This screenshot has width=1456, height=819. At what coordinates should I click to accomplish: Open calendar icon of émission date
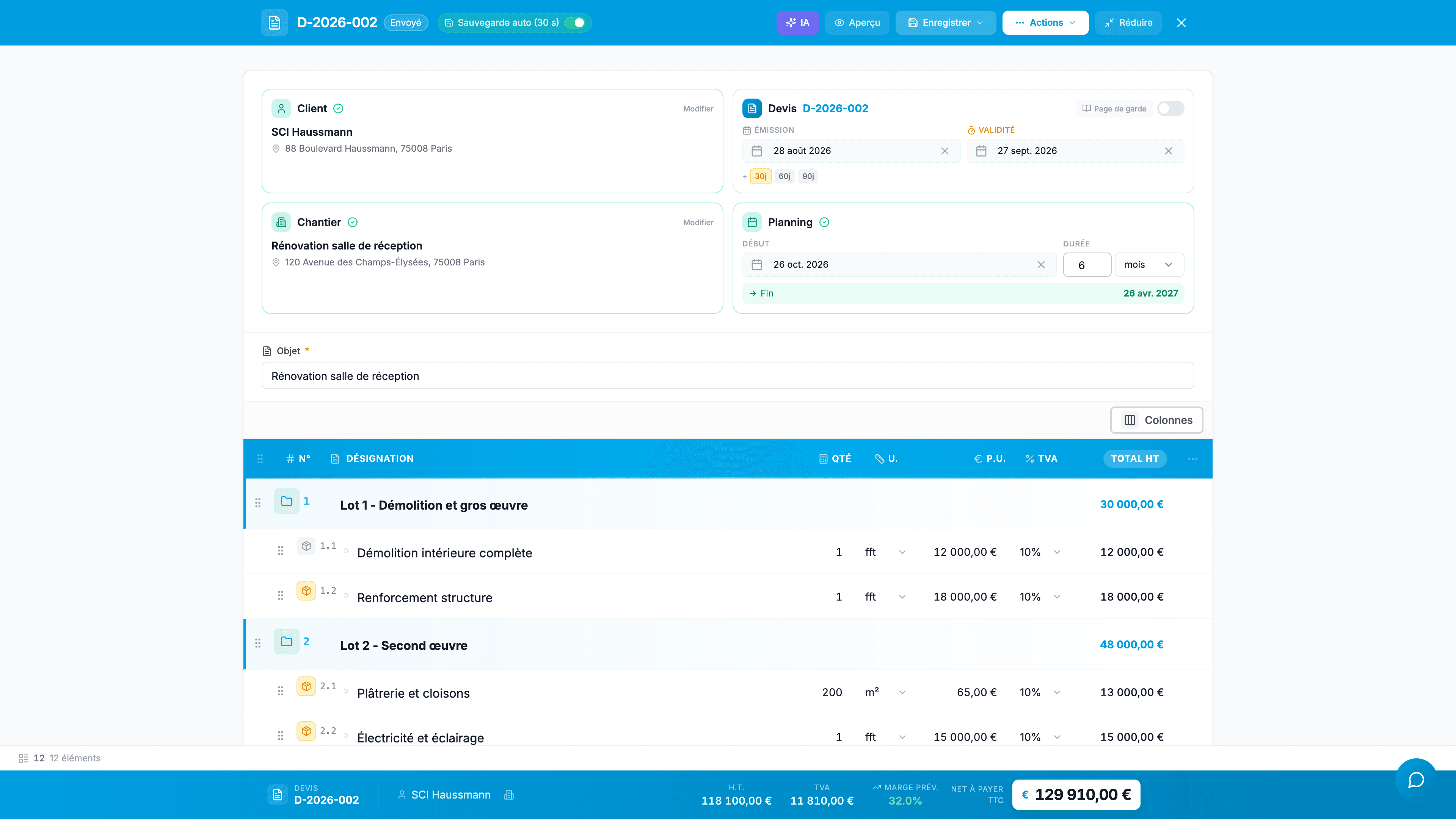[757, 151]
